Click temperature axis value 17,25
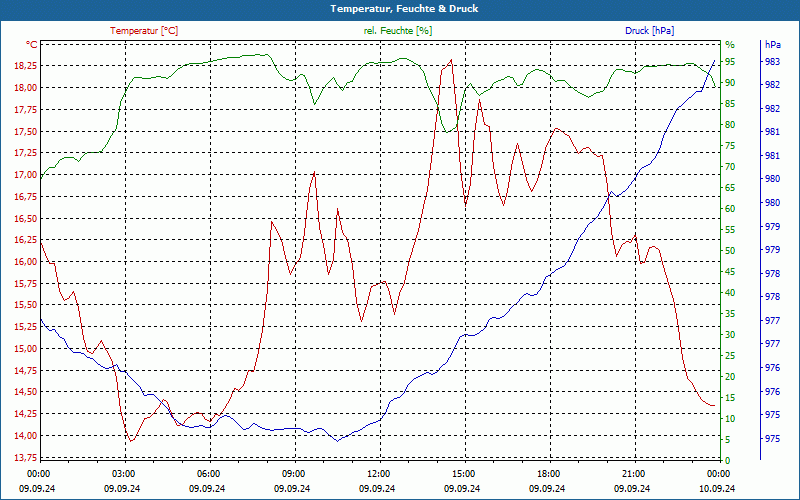Image resolution: width=800 pixels, height=500 pixels. pos(26,153)
